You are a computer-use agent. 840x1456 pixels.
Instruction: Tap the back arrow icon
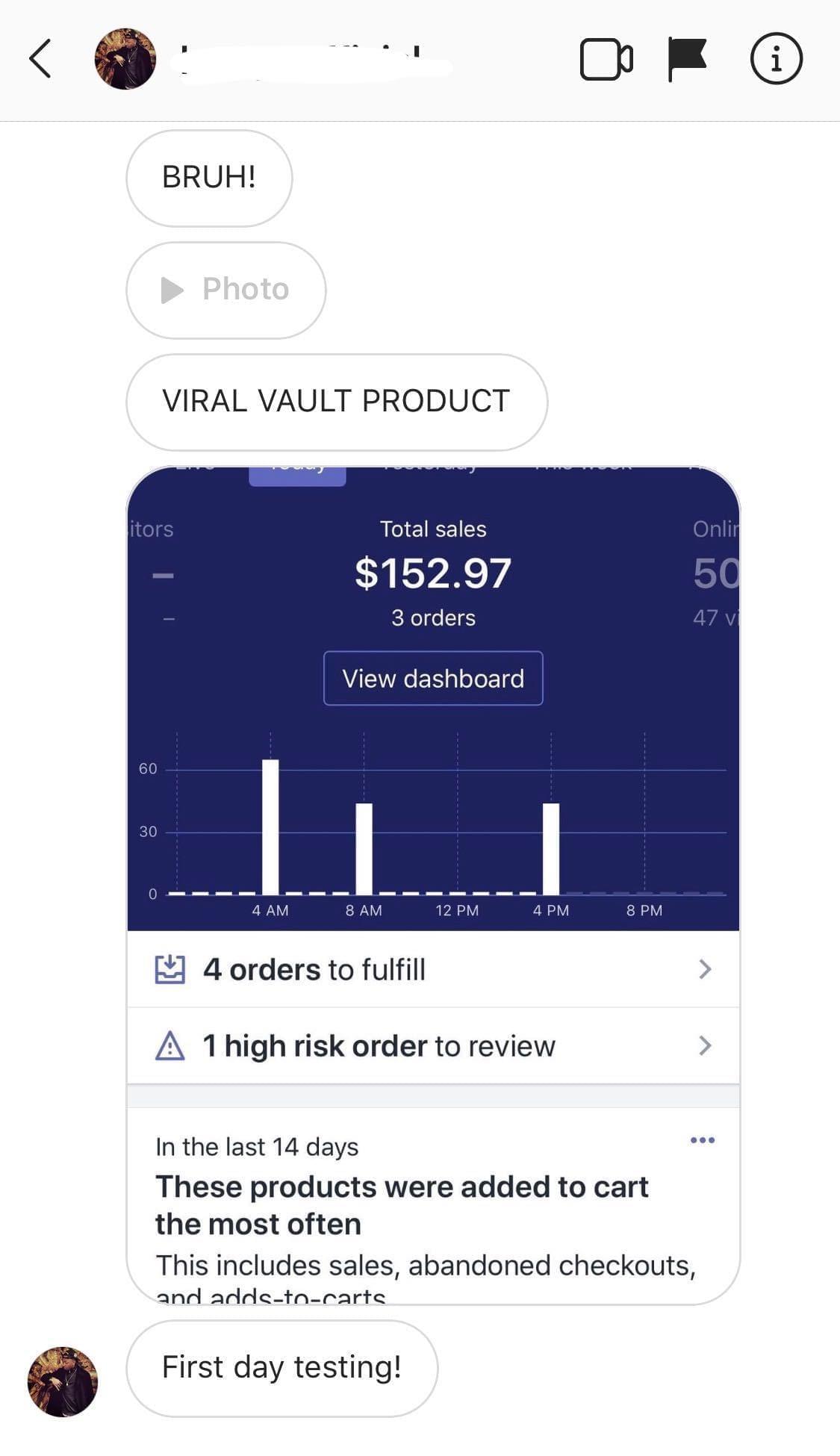pyautogui.click(x=40, y=59)
